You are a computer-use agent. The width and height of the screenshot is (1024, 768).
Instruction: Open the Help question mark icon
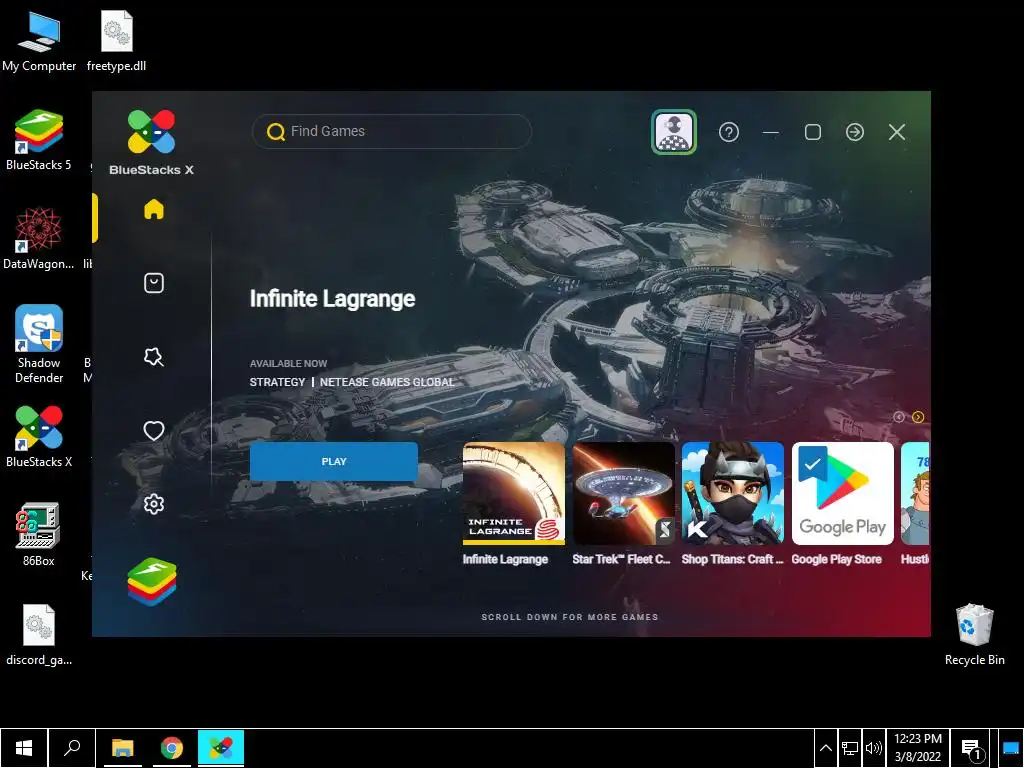point(729,132)
